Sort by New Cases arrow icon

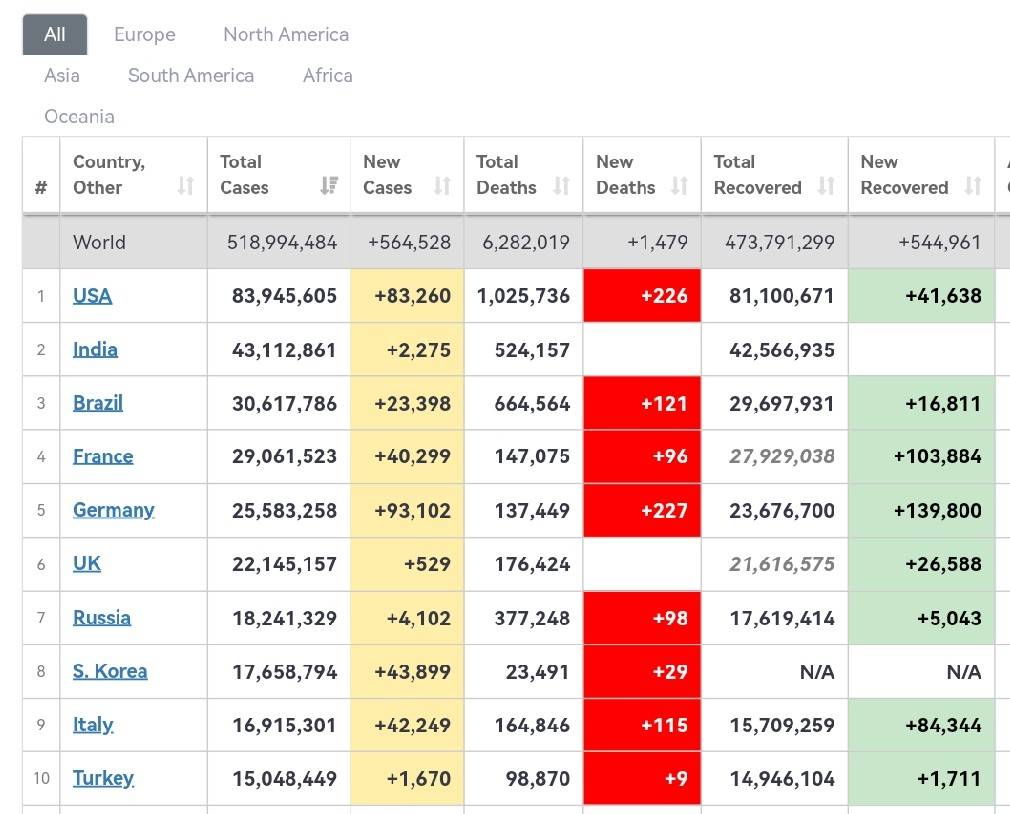[x=442, y=186]
